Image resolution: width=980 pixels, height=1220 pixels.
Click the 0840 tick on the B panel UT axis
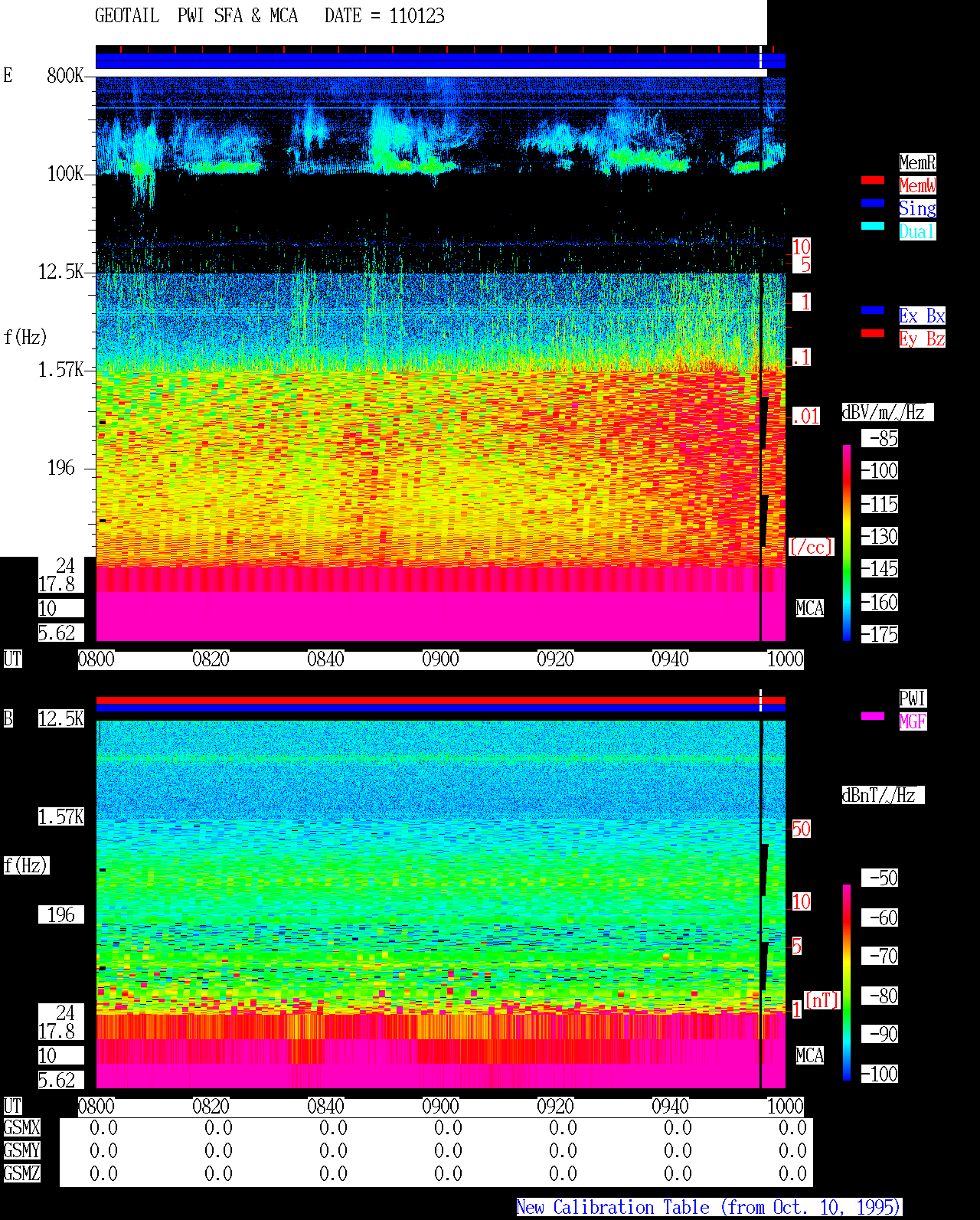click(326, 1106)
